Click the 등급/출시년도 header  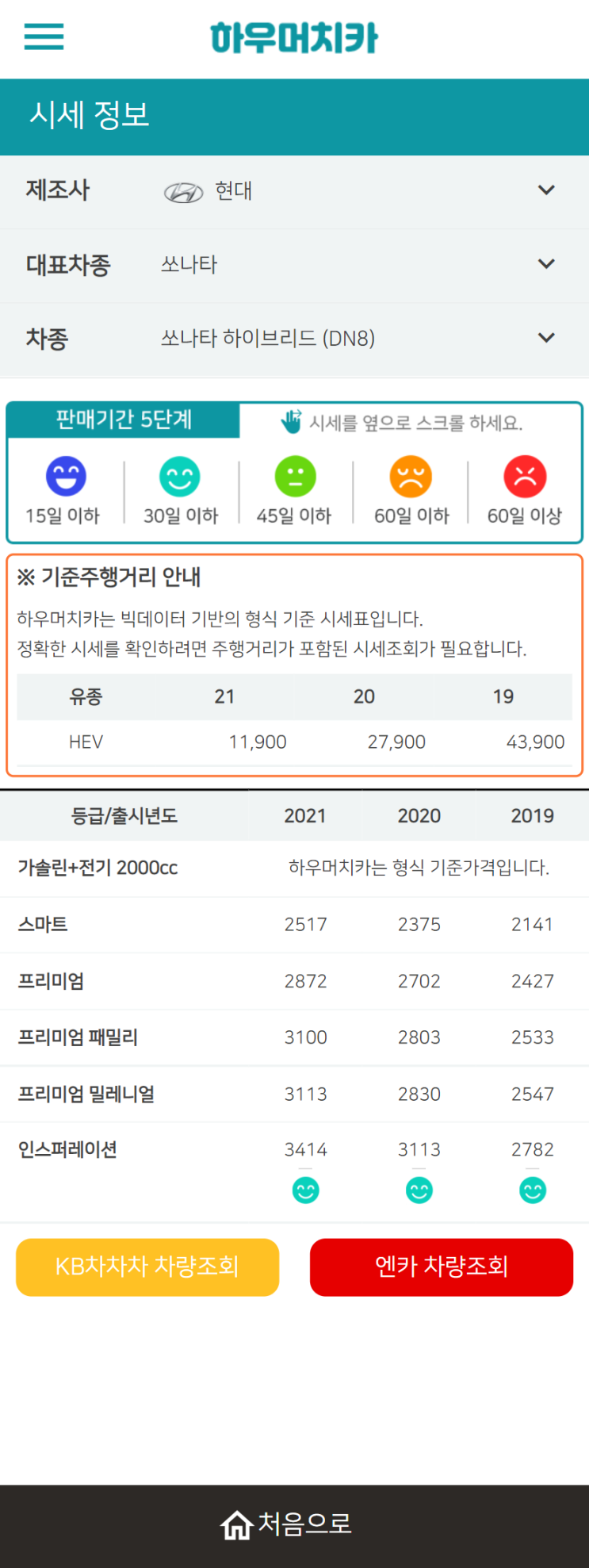(x=124, y=815)
